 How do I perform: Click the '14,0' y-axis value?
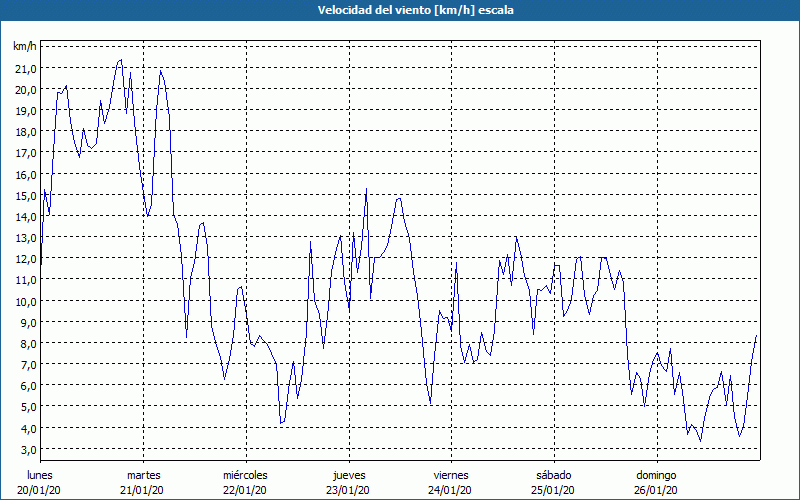click(26, 217)
